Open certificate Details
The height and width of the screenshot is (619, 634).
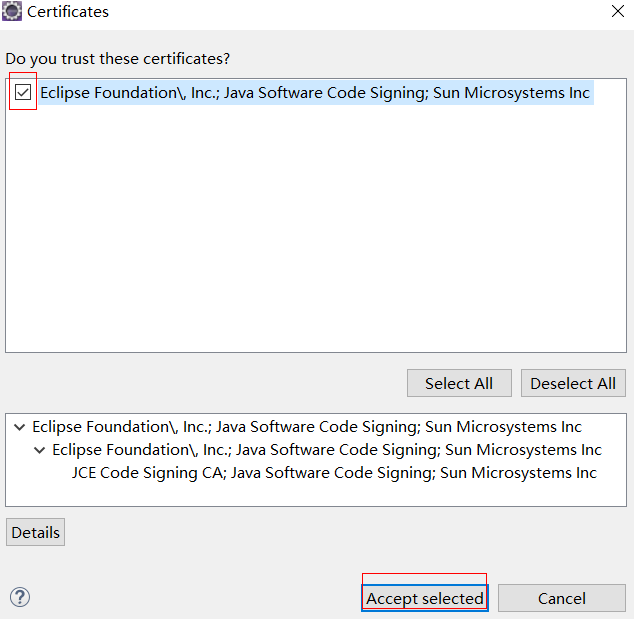[36, 532]
